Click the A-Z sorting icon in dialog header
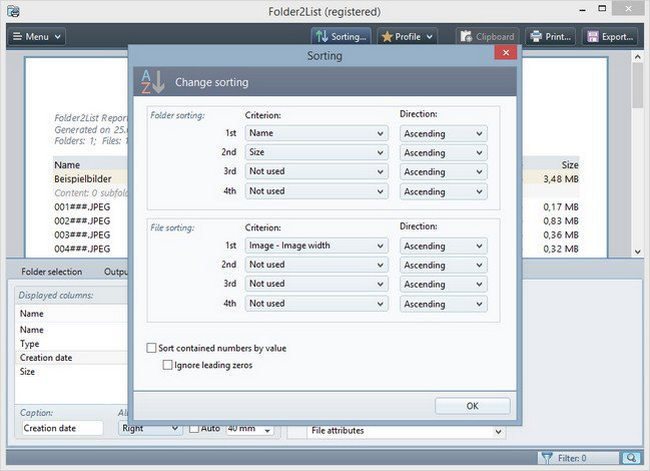Viewport: 650px width, 471px height. click(x=152, y=82)
